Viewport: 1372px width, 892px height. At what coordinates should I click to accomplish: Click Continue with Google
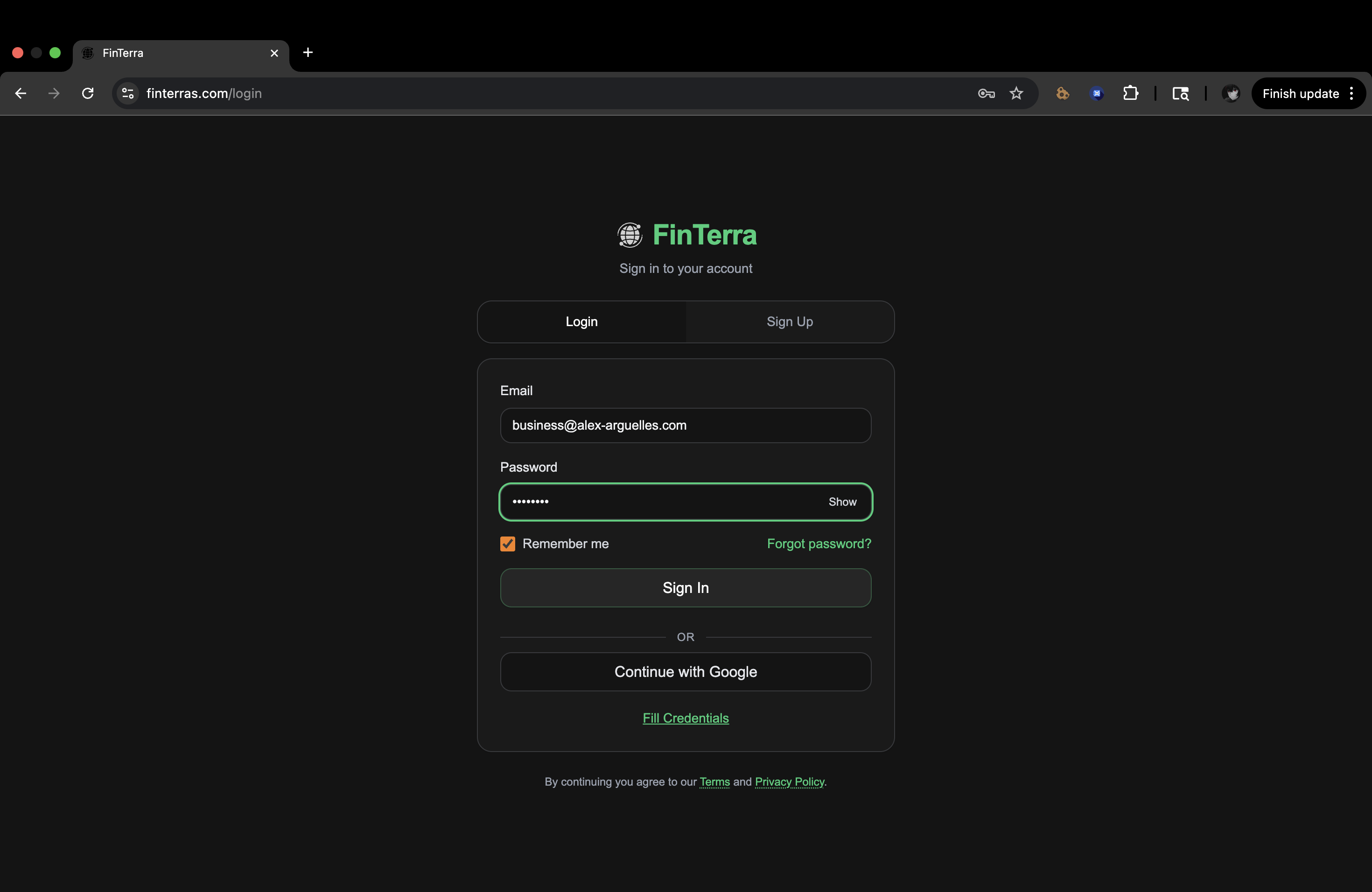(686, 671)
